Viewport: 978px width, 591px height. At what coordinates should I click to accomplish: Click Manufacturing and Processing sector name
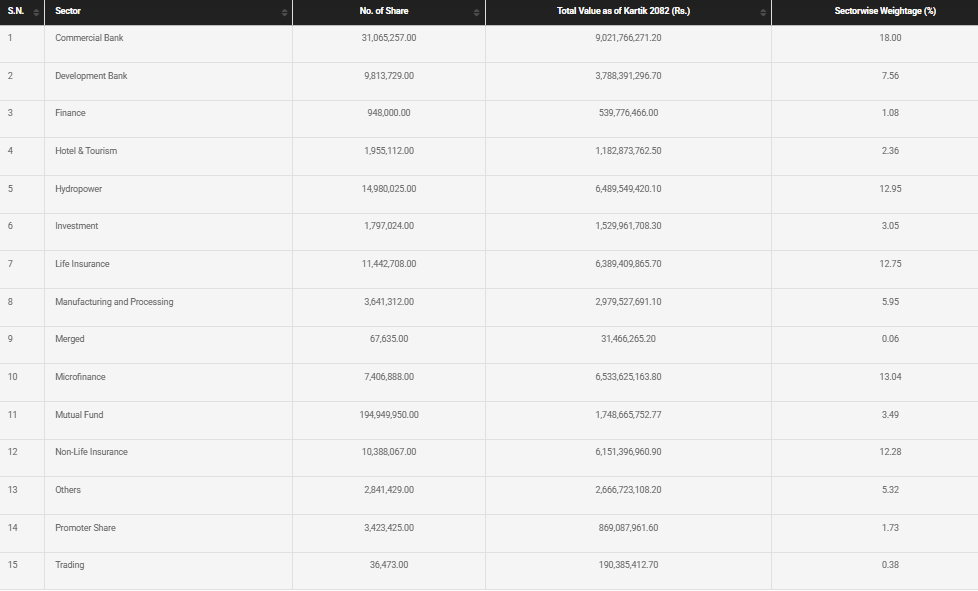114,302
